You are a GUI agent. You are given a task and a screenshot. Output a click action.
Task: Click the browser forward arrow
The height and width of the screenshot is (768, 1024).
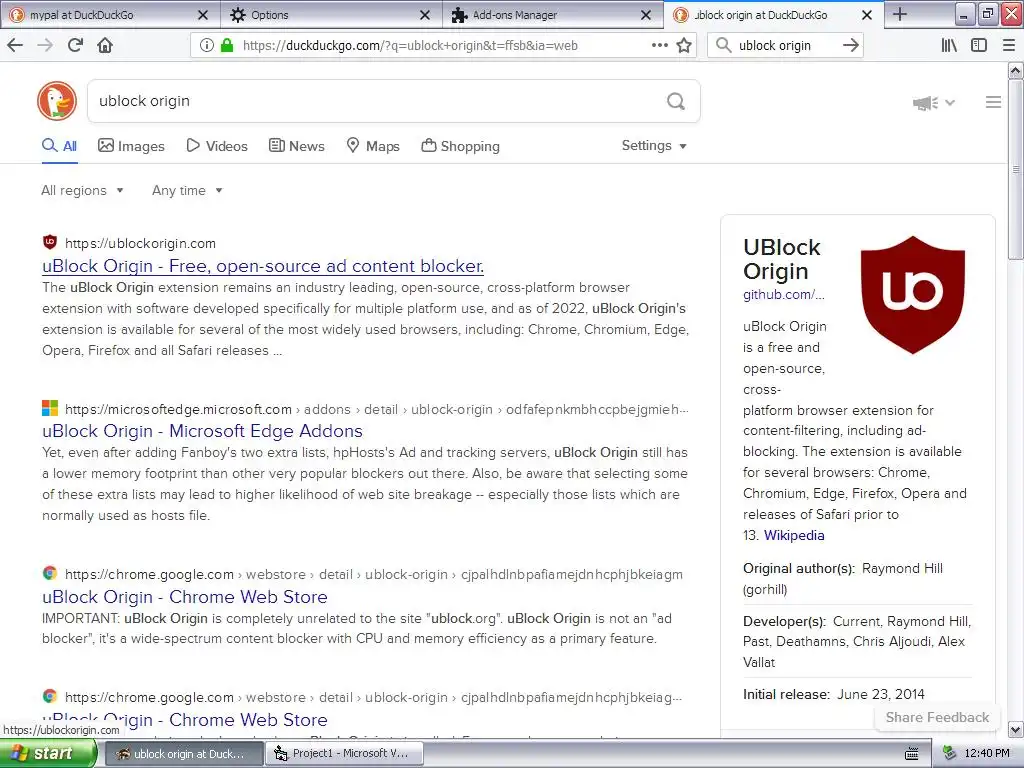point(45,45)
